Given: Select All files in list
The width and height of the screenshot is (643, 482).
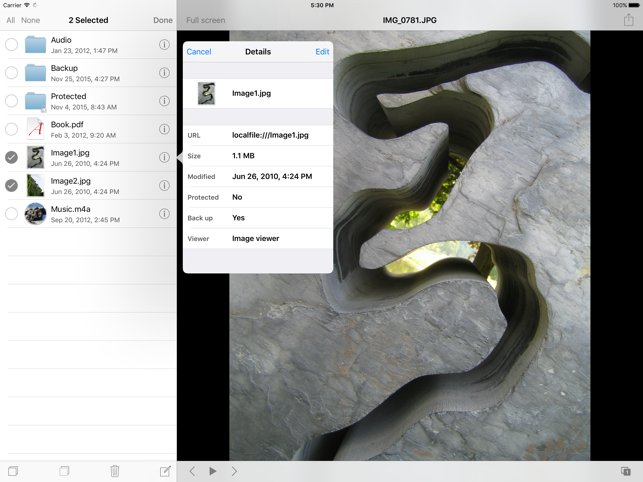Looking at the screenshot, I should pyautogui.click(x=10, y=20).
